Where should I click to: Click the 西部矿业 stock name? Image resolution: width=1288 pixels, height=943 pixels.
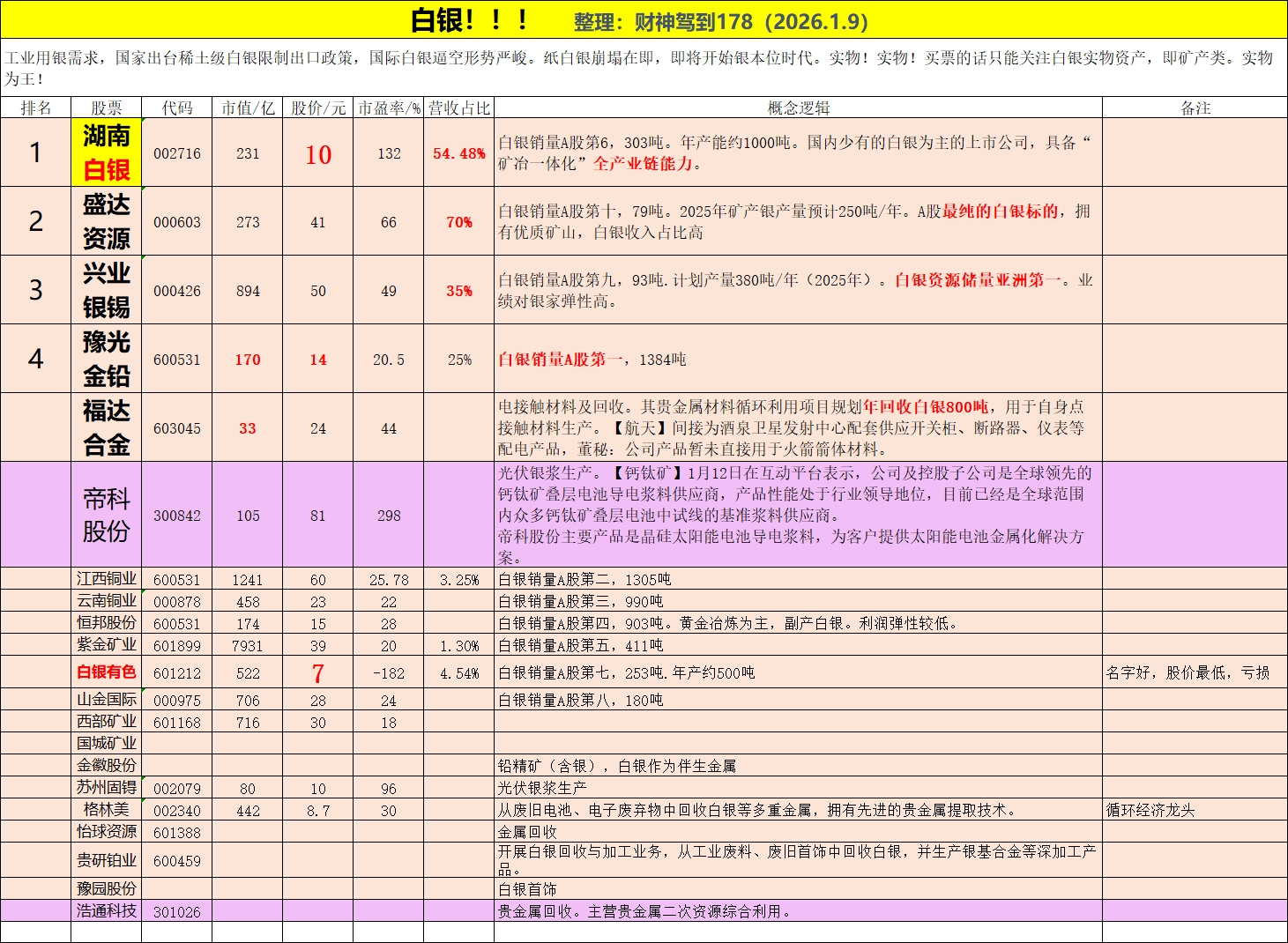coord(107,721)
